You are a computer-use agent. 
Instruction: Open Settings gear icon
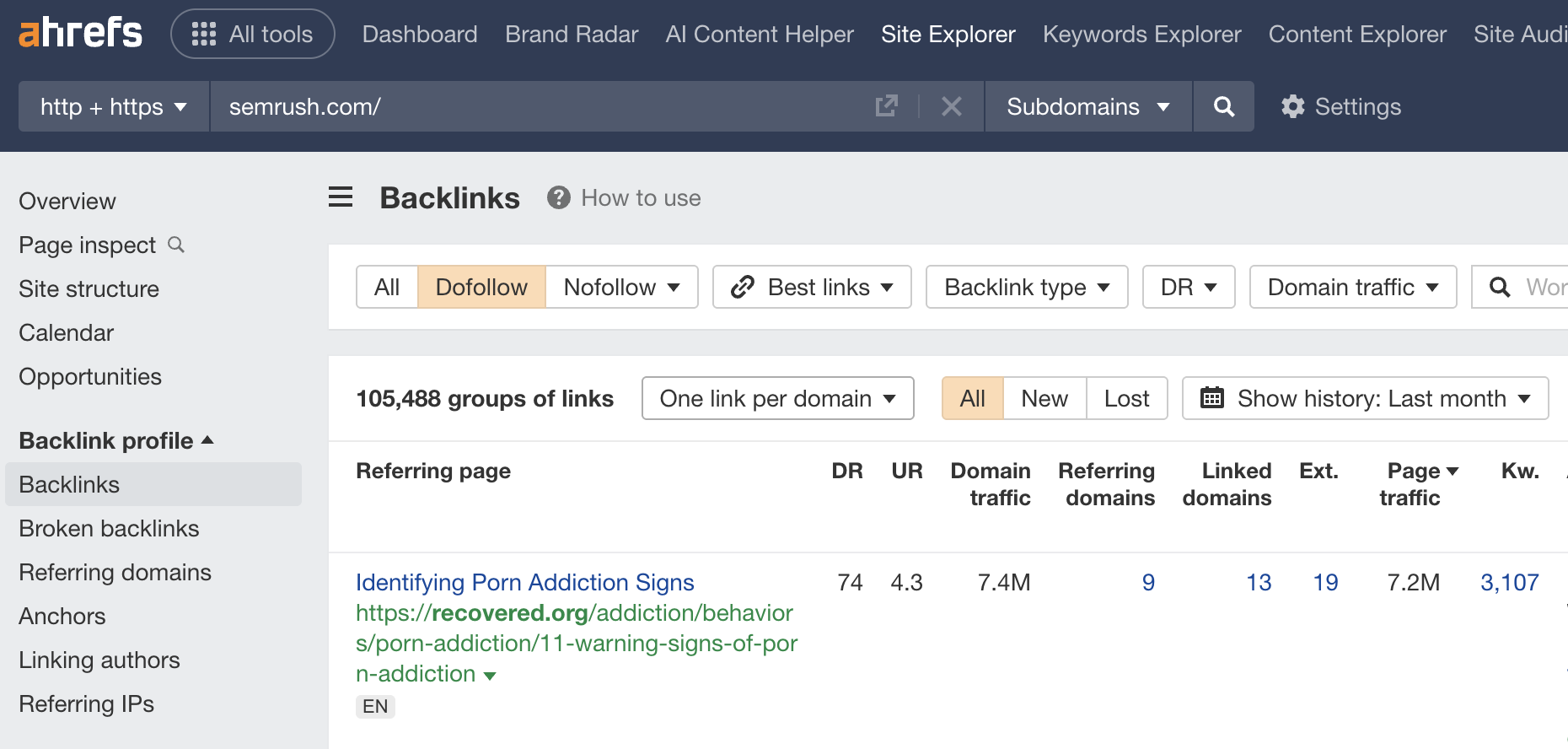(x=1293, y=106)
